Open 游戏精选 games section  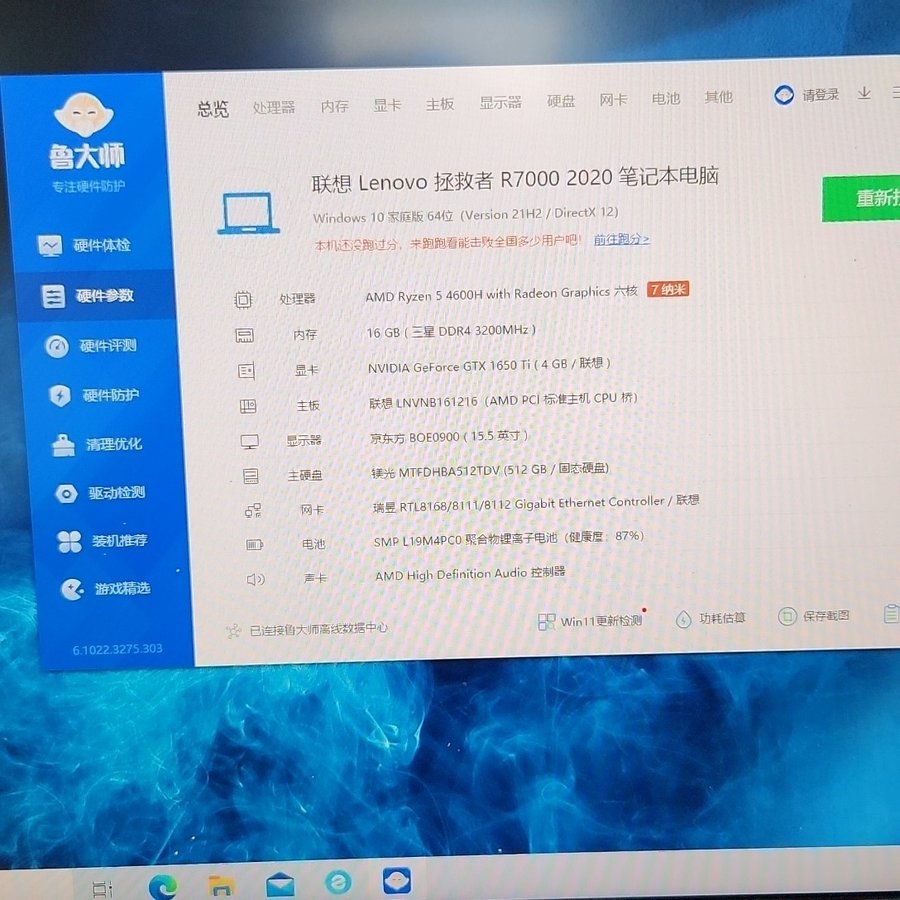coord(106,588)
